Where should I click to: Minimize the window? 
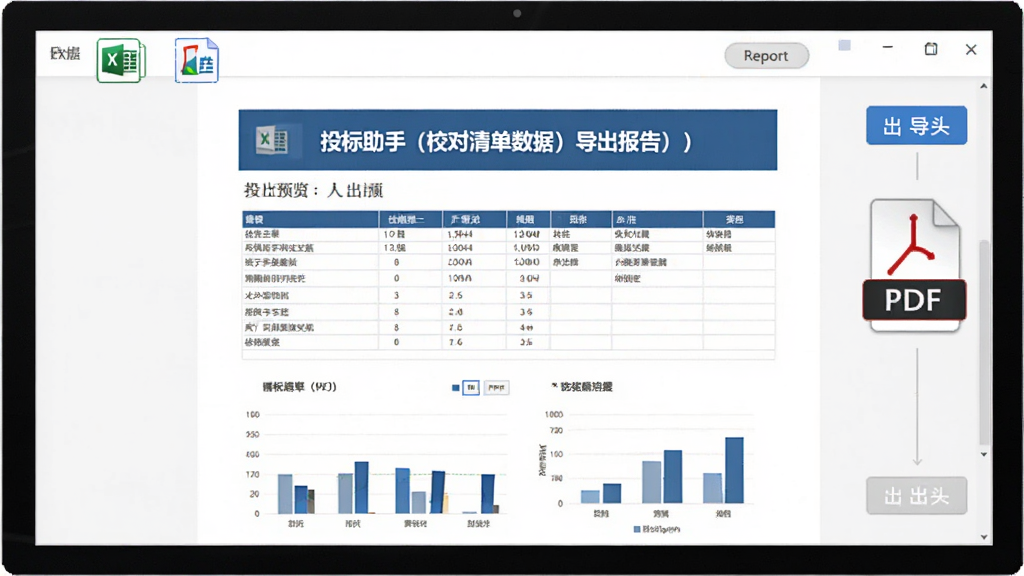(888, 47)
